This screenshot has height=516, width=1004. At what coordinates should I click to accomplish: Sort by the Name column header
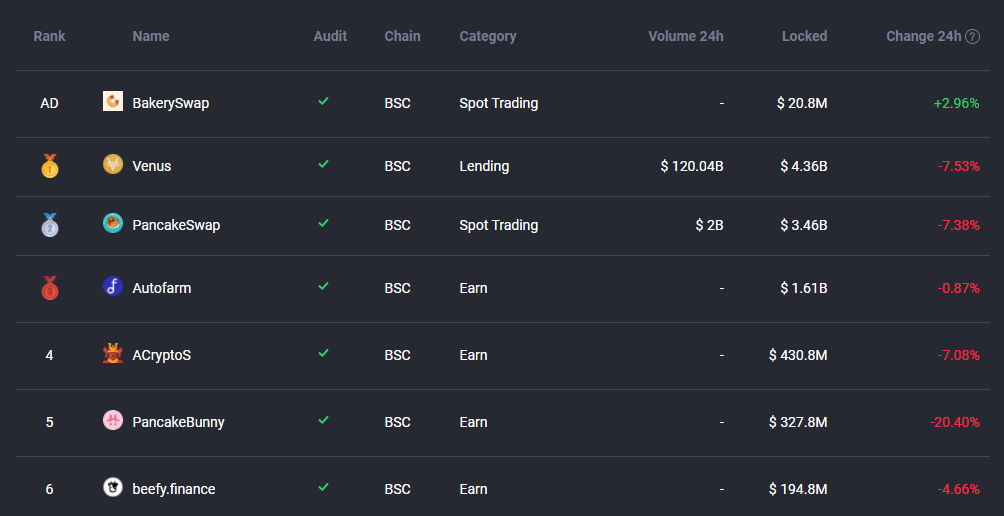(151, 36)
